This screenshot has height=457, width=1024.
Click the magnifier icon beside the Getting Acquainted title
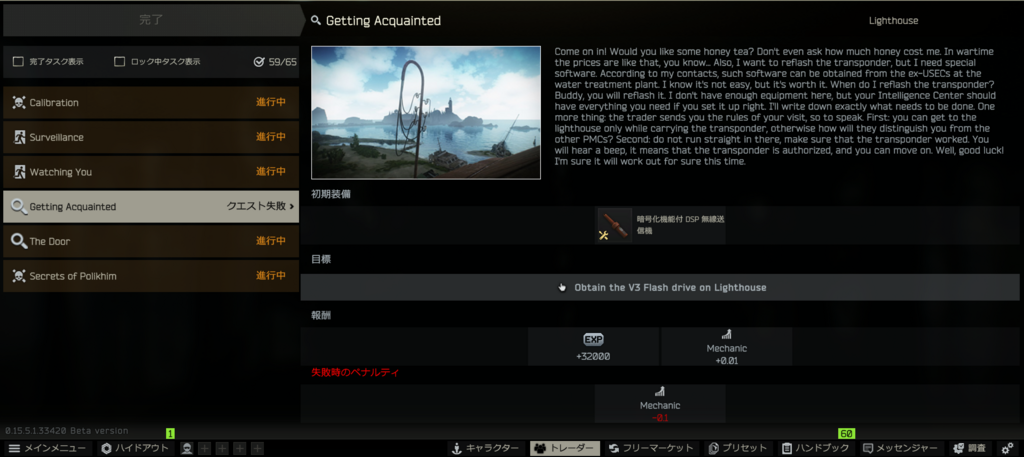click(x=316, y=21)
